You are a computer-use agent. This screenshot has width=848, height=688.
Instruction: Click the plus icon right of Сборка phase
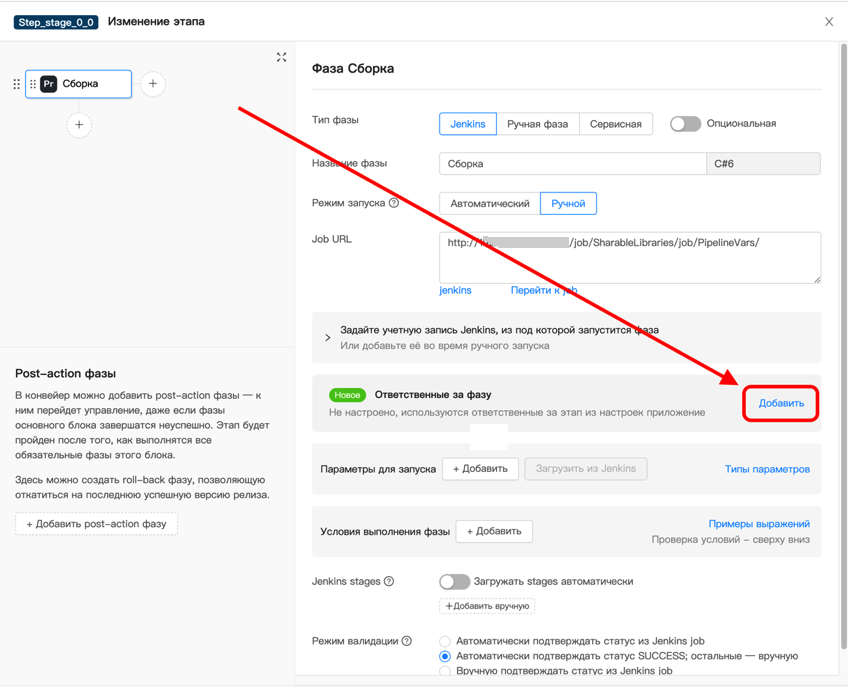[x=153, y=84]
